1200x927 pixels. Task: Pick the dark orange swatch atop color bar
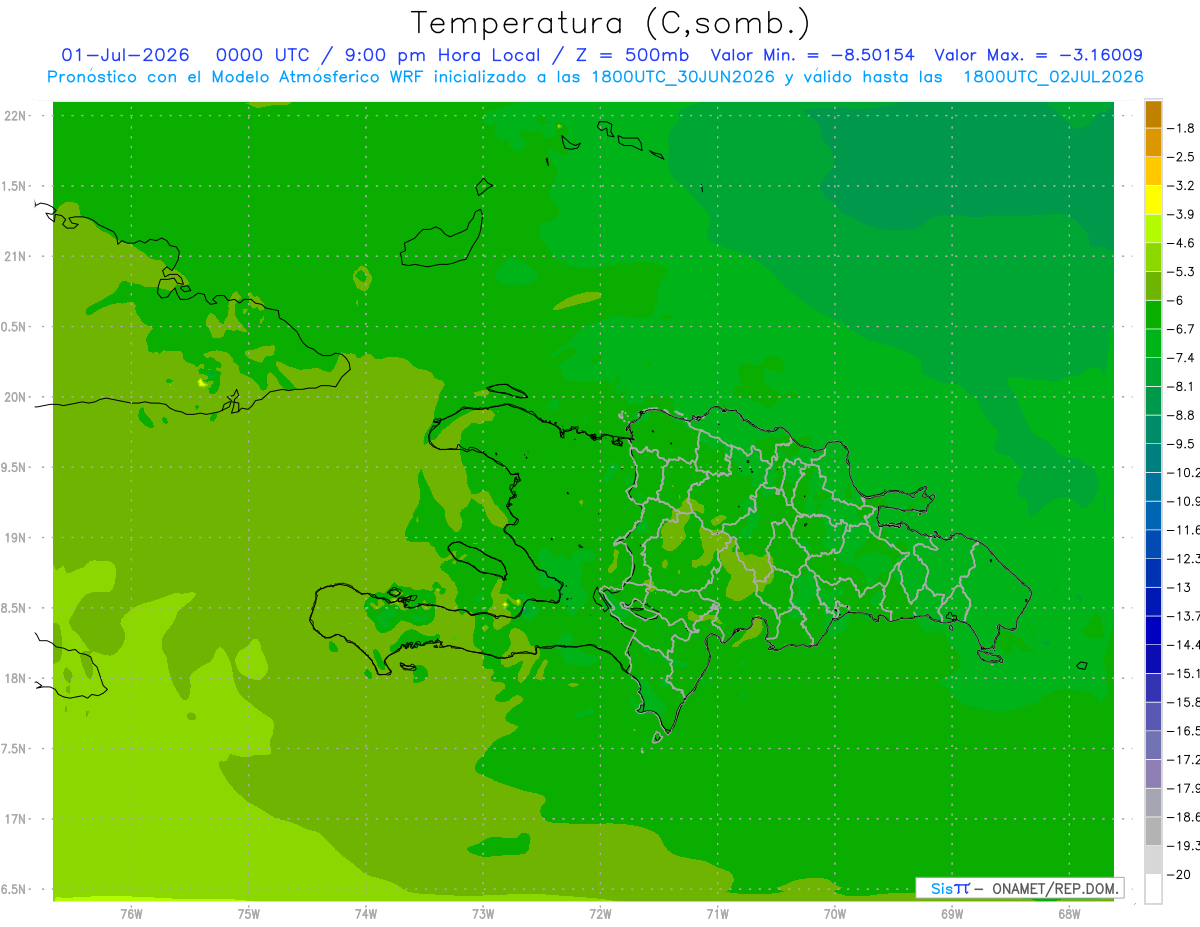pos(1153,114)
